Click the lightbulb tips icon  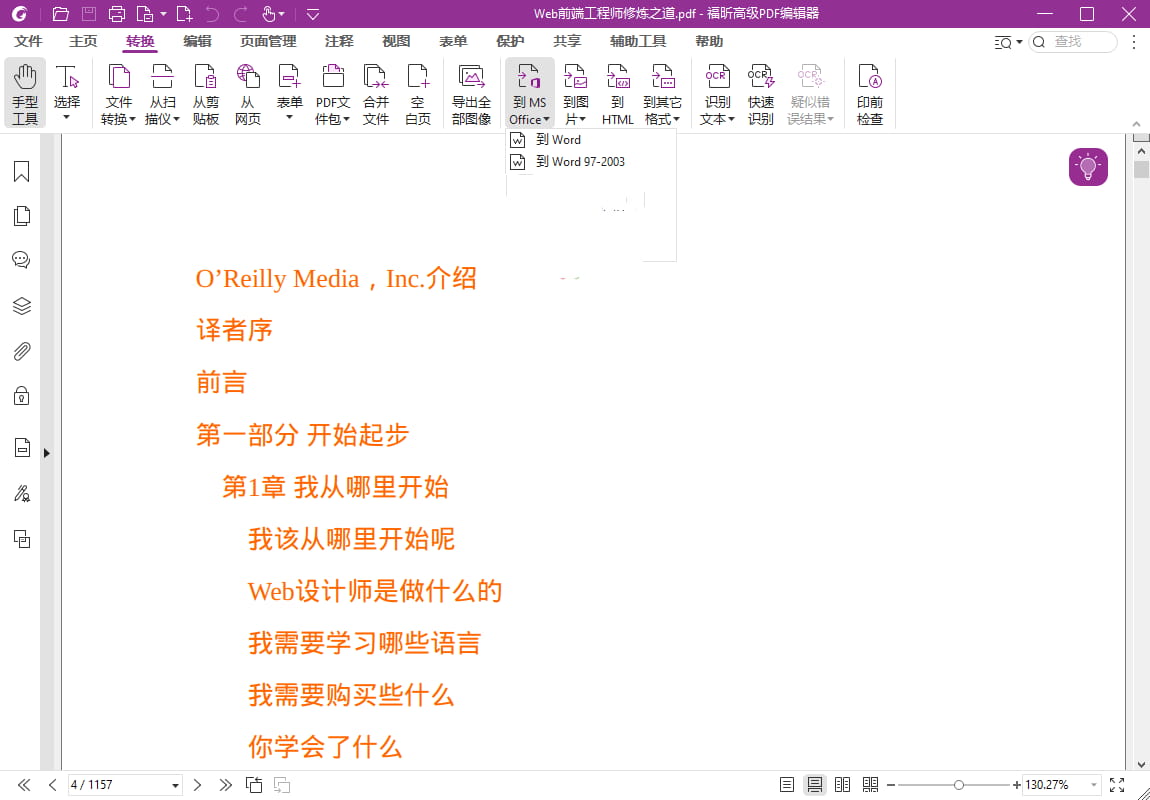[x=1088, y=167]
